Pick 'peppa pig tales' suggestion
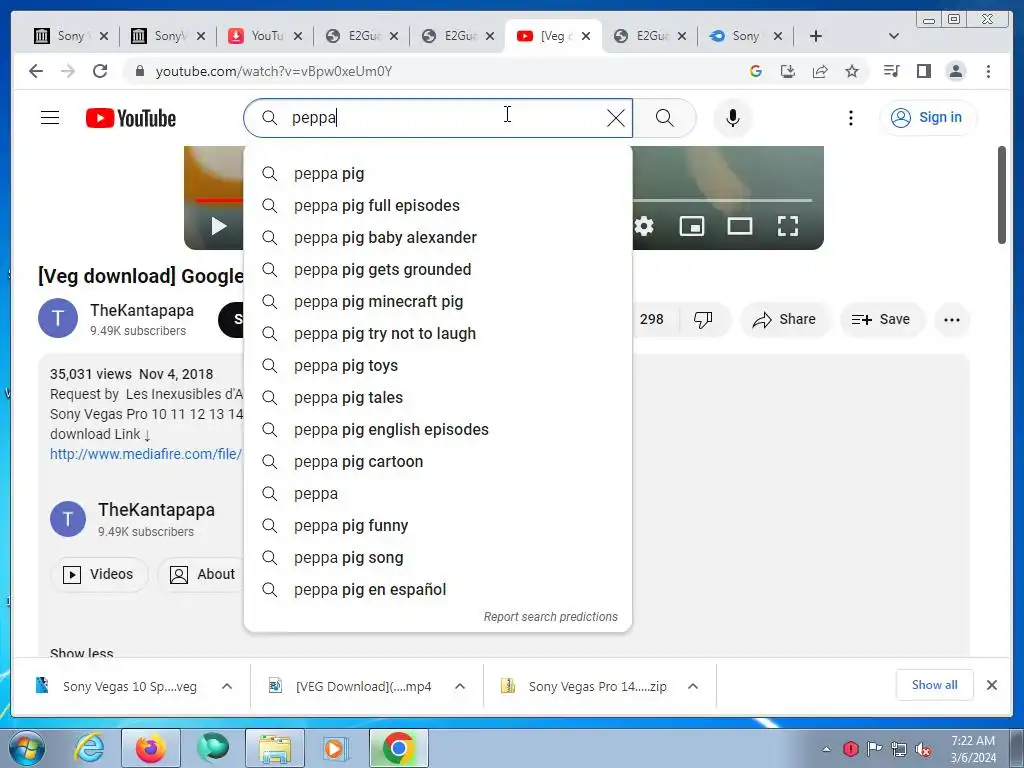This screenshot has width=1024, height=768. (x=438, y=398)
